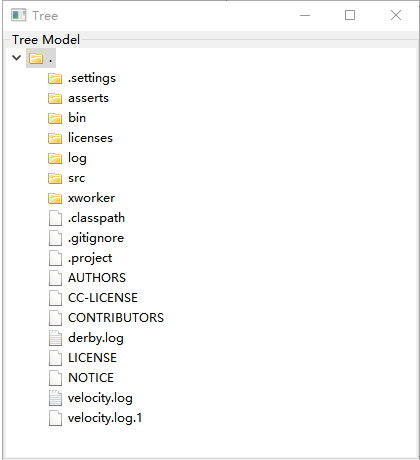420x460 pixels.
Task: Click the .project file icon
Action: [55, 258]
